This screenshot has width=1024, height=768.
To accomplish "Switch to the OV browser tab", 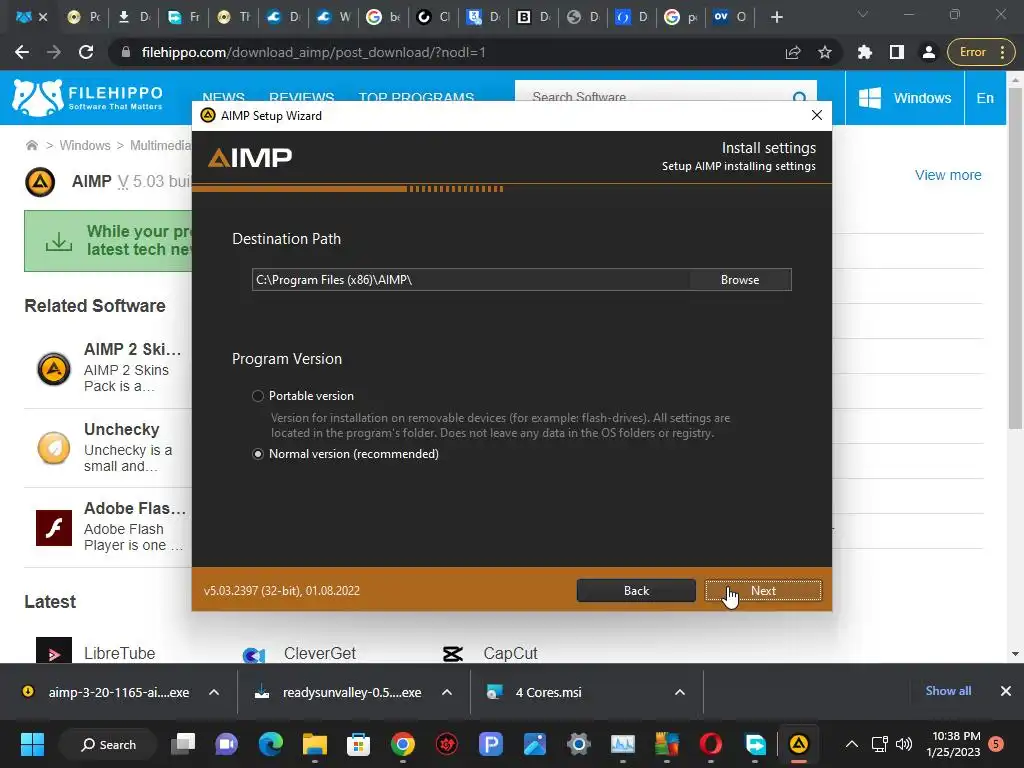I will [x=730, y=17].
